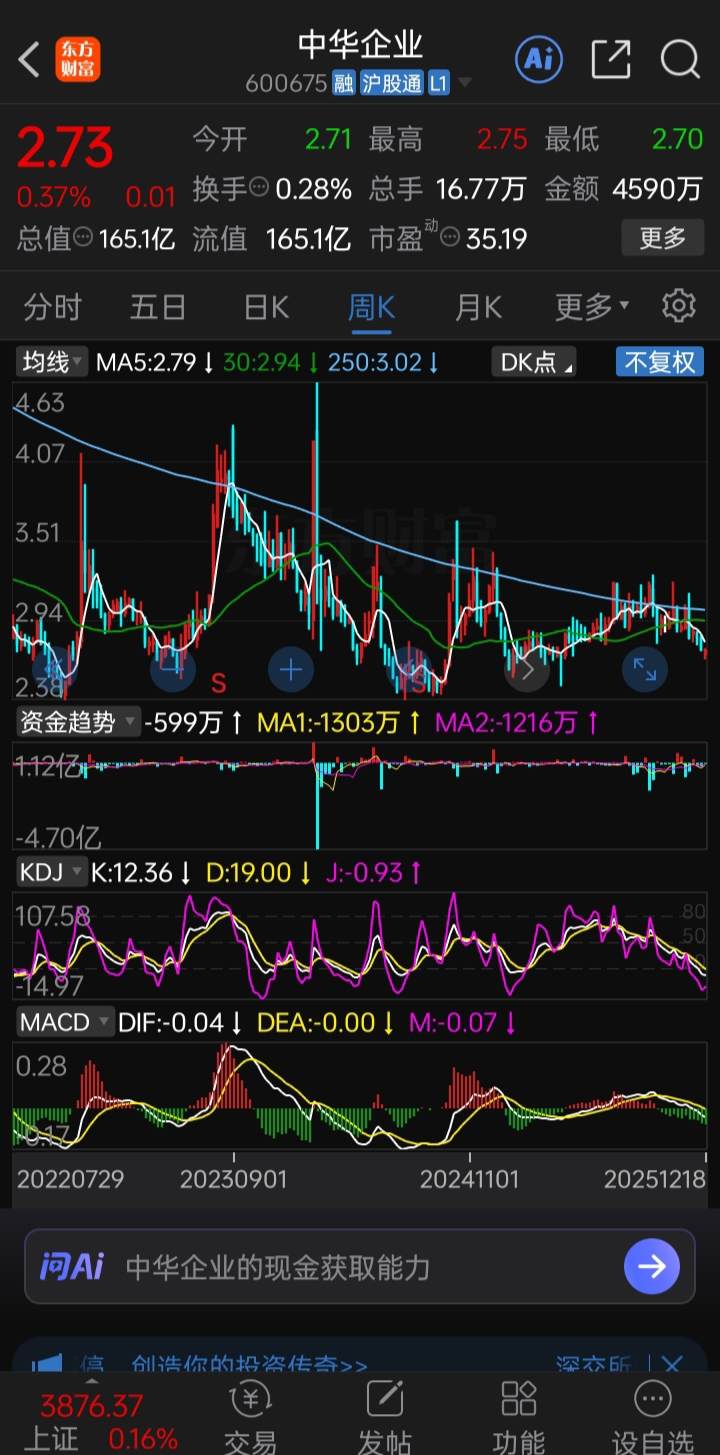Tap the turnover 换手 info icon
The width and height of the screenshot is (720, 1455).
[x=259, y=187]
